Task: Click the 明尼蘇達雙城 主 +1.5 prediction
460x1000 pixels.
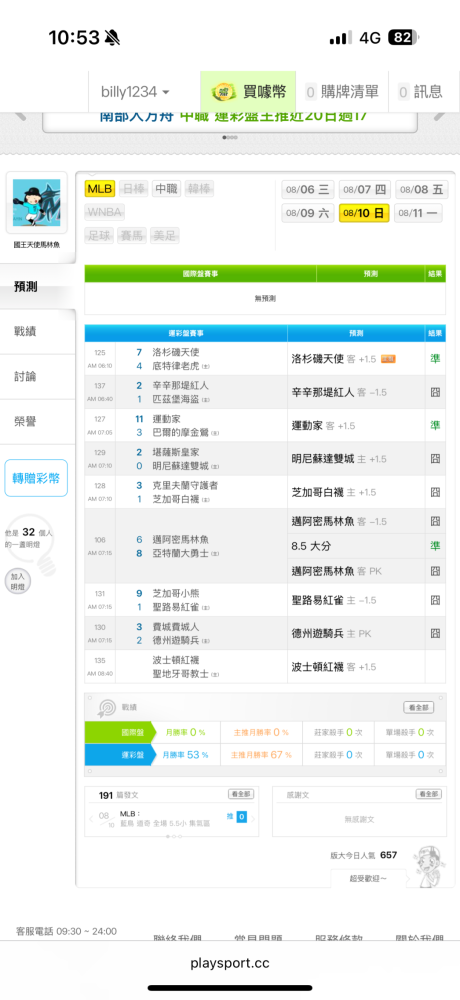Action: pyautogui.click(x=338, y=459)
